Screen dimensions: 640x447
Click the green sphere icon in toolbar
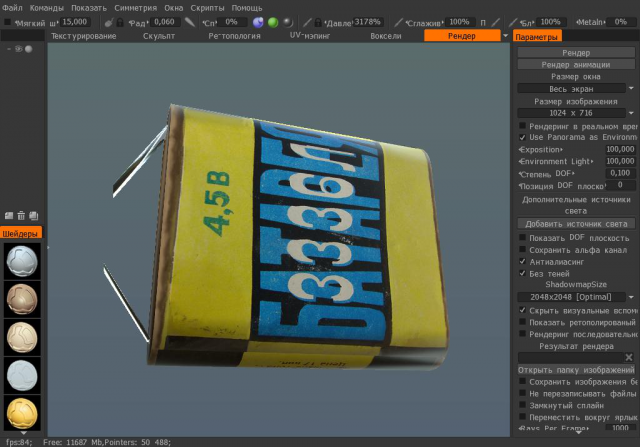pos(273,22)
